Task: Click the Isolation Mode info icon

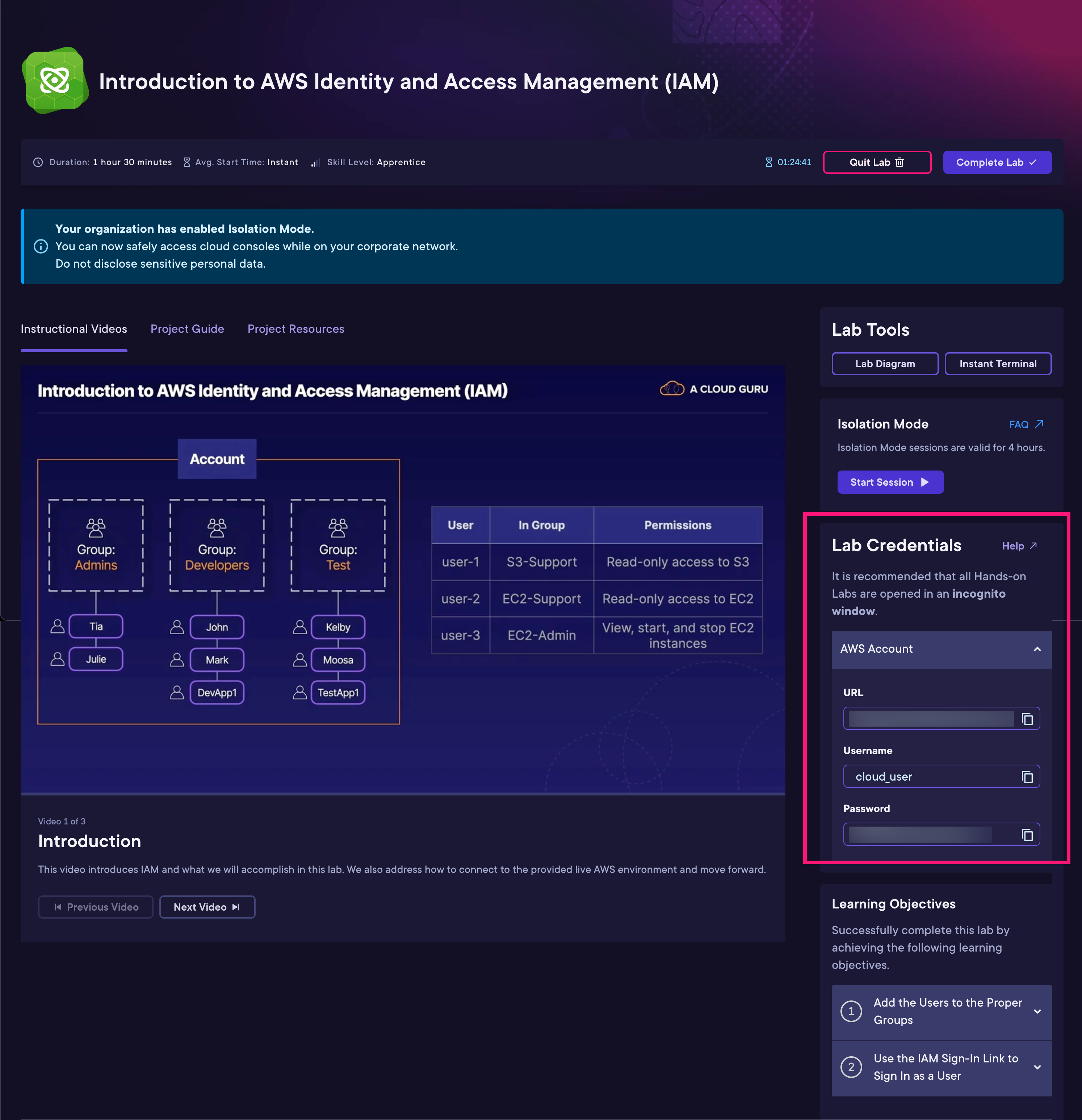Action: 41,246
